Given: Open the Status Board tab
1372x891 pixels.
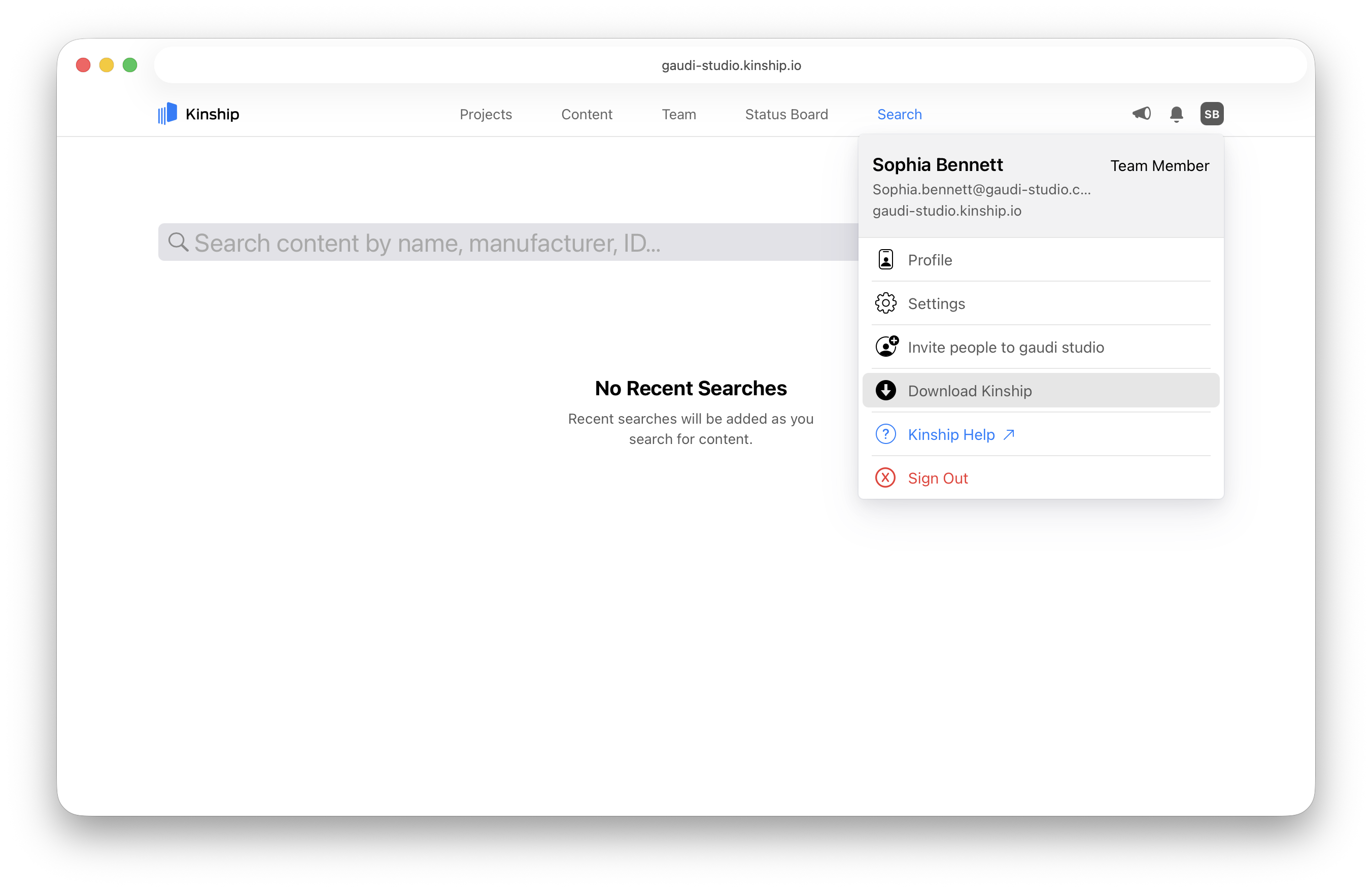Looking at the screenshot, I should (786, 114).
